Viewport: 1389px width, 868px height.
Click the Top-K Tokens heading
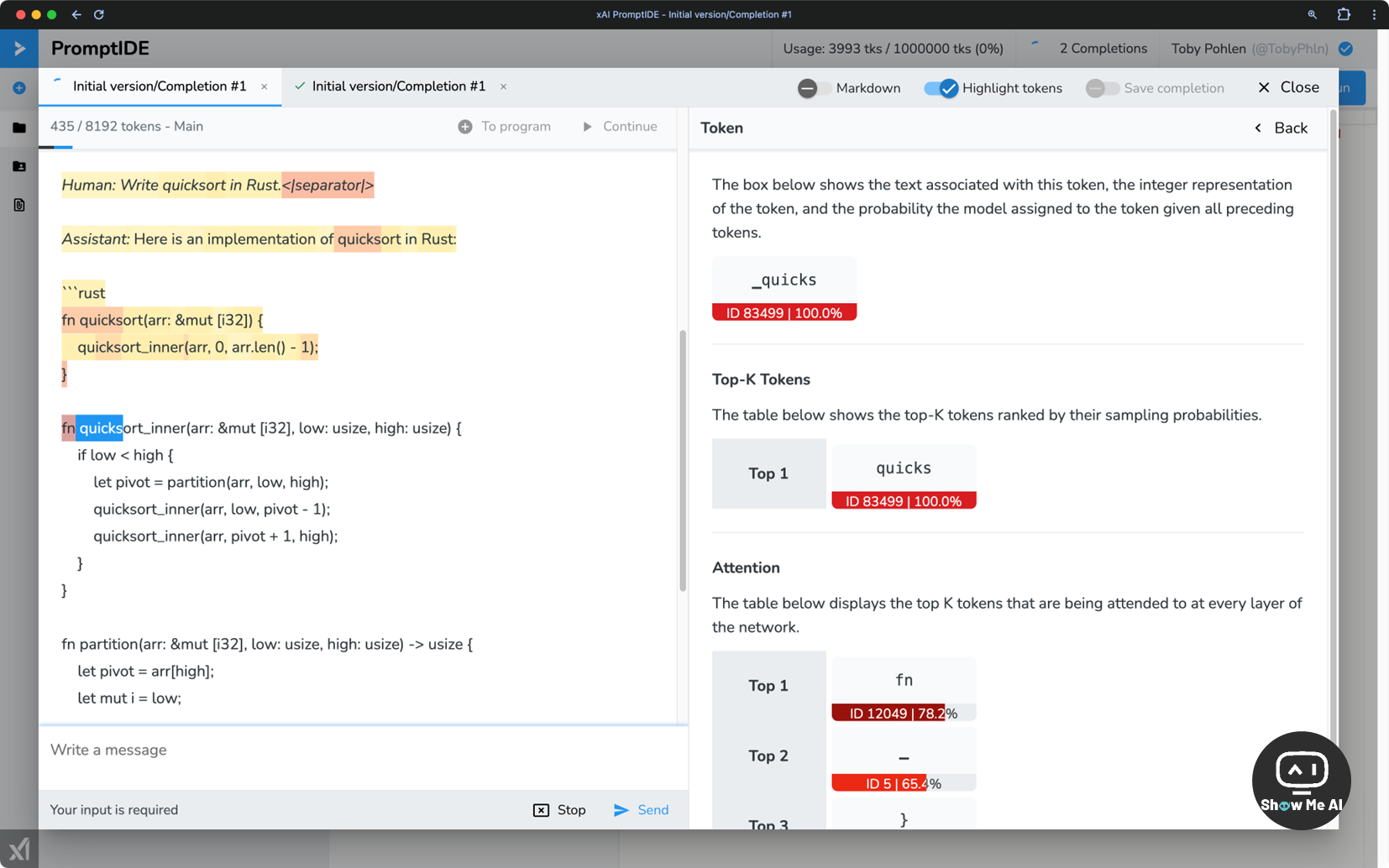pos(761,379)
